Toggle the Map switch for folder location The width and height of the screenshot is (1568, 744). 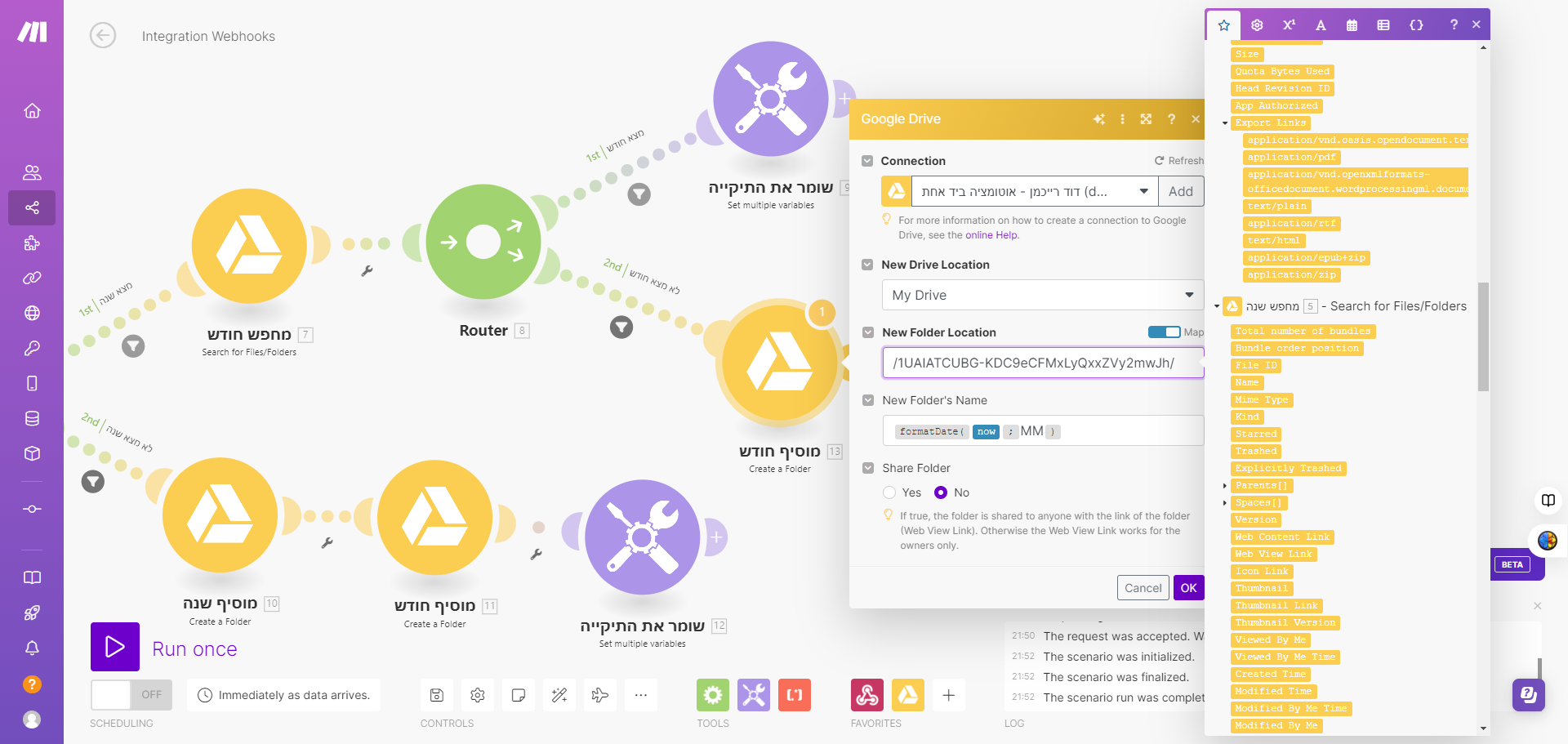point(1164,332)
